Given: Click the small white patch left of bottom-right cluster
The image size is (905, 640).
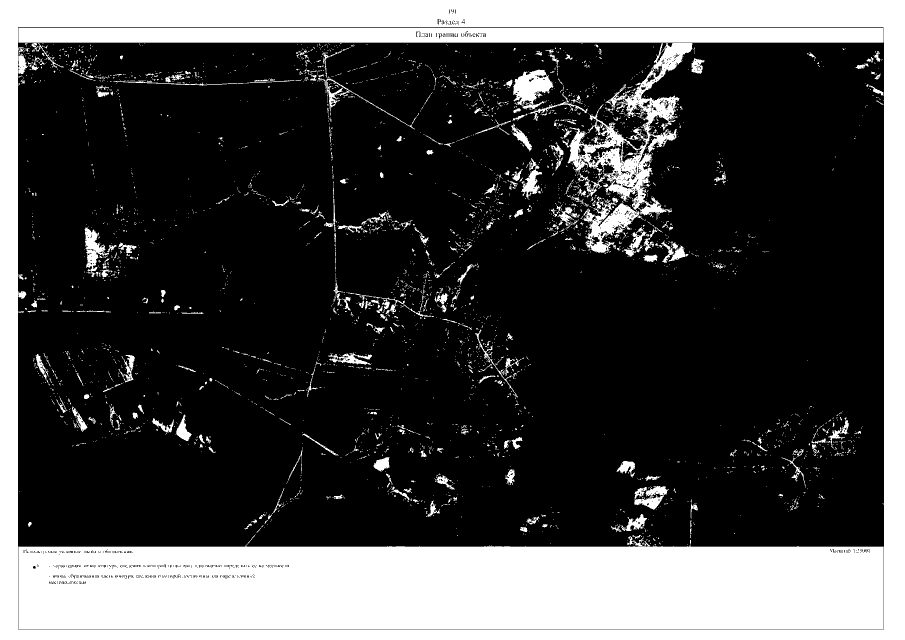Looking at the screenshot, I should [626, 468].
